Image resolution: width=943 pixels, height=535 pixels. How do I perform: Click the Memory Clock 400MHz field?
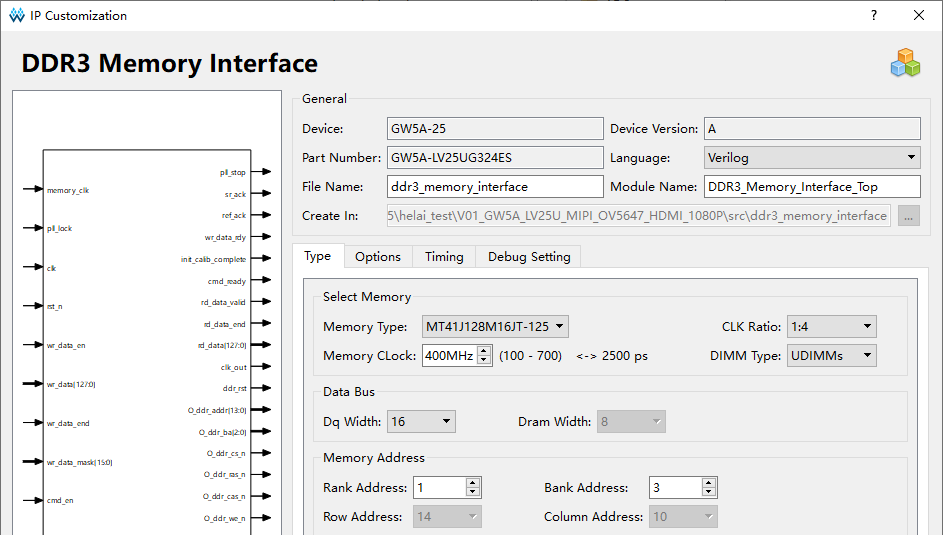point(450,355)
